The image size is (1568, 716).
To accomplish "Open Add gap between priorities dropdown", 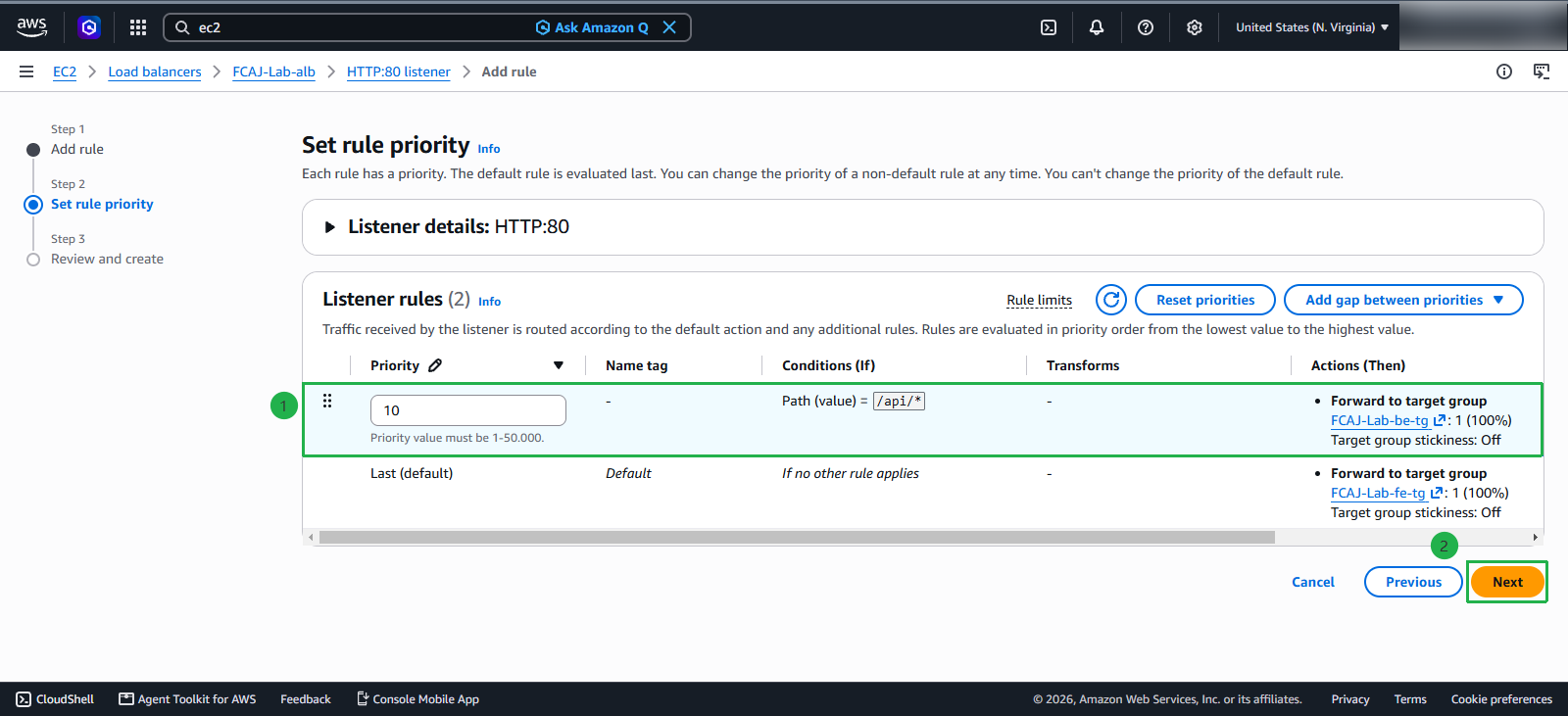I will (1403, 300).
